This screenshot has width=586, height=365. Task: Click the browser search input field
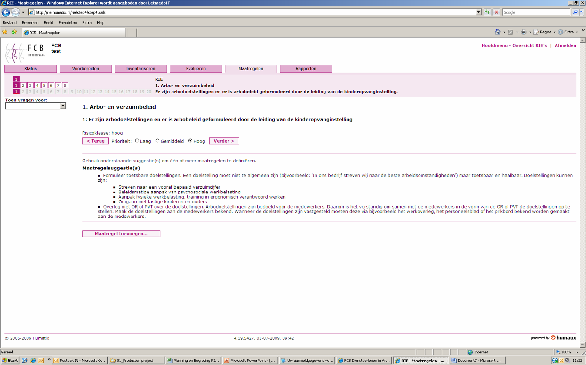pyautogui.click(x=537, y=12)
